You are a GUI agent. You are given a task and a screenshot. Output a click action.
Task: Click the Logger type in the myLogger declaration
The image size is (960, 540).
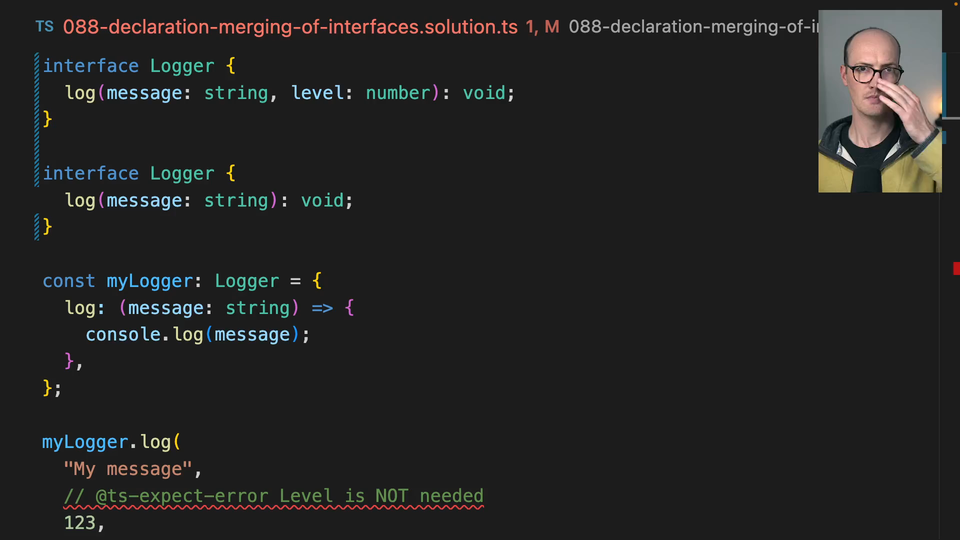click(x=246, y=281)
